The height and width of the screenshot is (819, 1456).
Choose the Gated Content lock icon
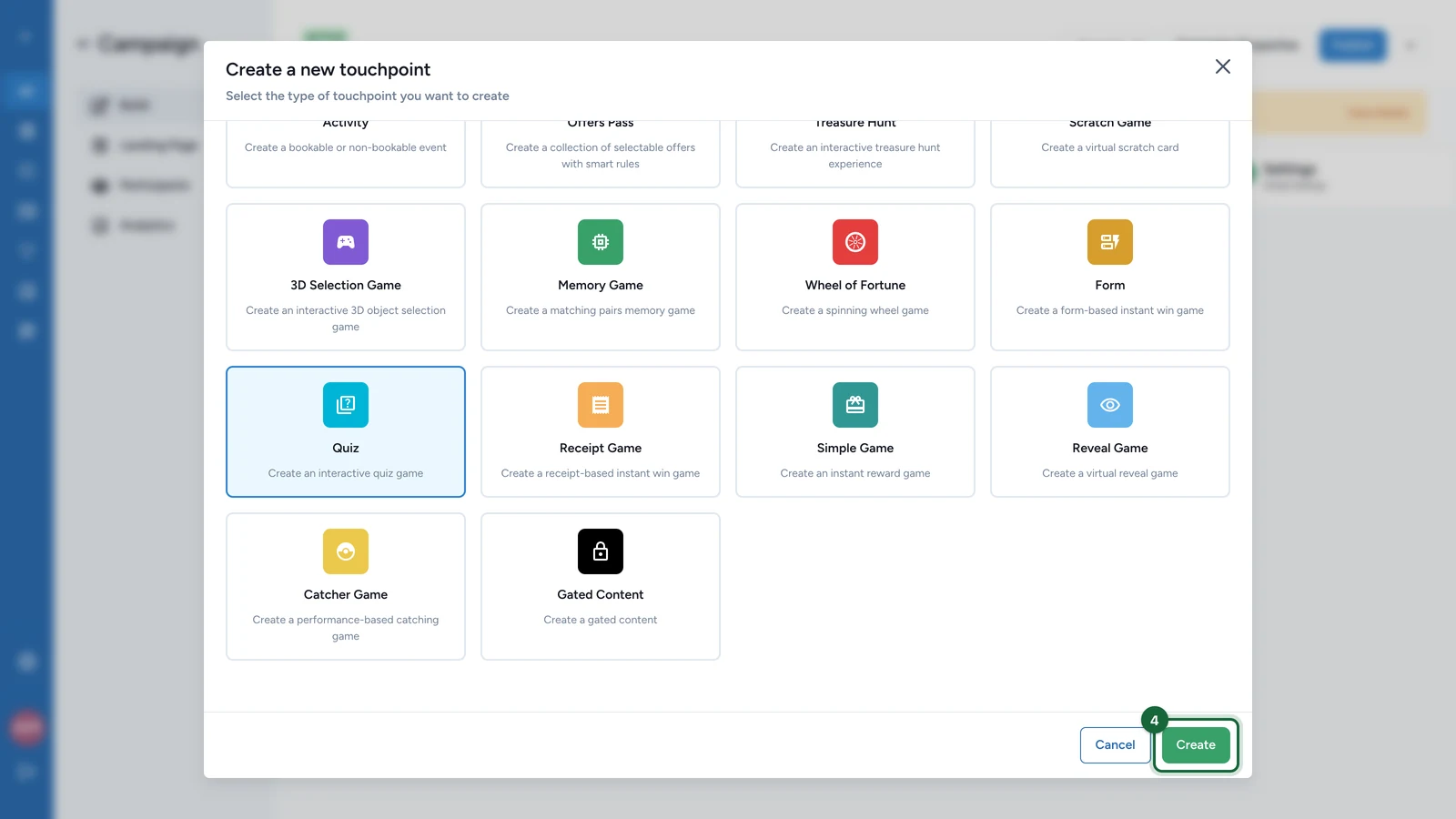(601, 551)
